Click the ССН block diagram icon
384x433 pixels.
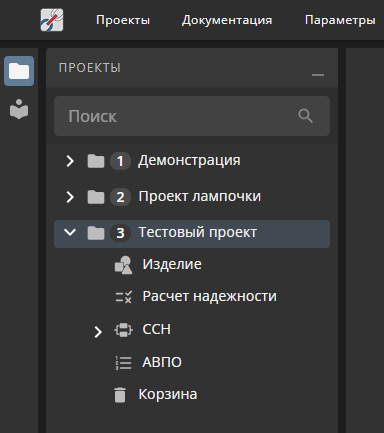pos(123,330)
